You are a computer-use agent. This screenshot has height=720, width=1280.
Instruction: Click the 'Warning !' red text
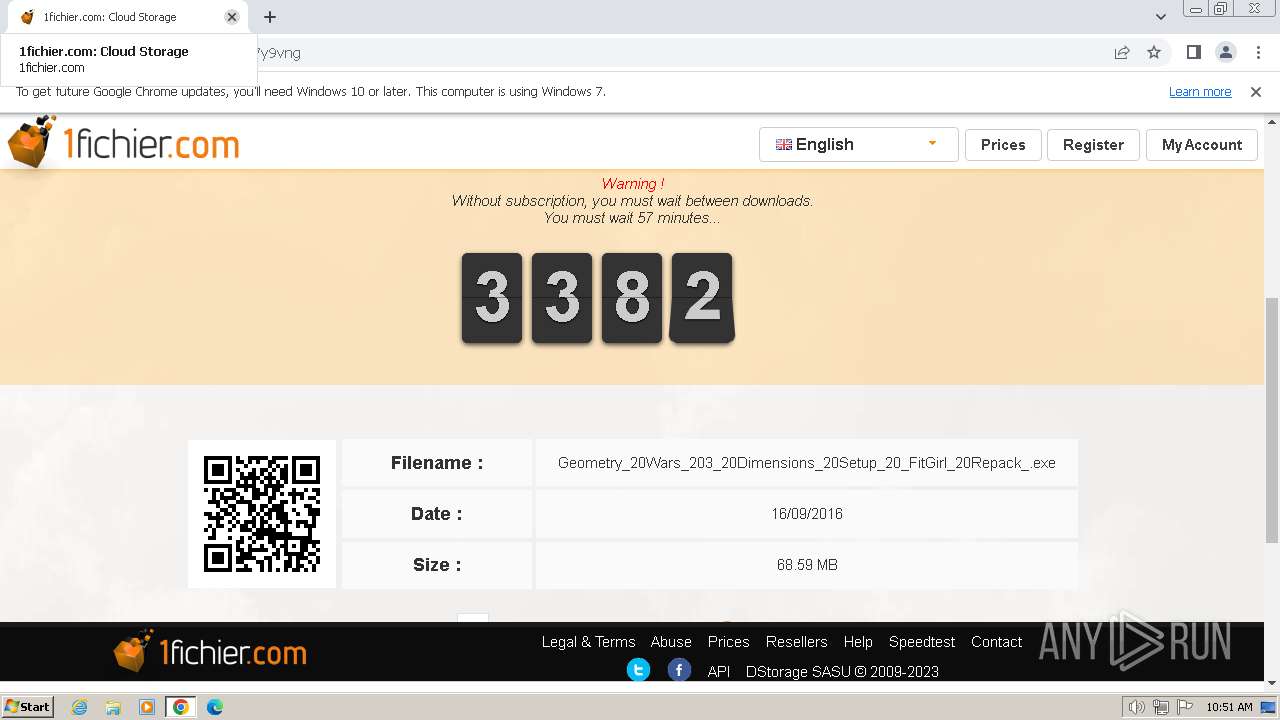pyautogui.click(x=632, y=184)
